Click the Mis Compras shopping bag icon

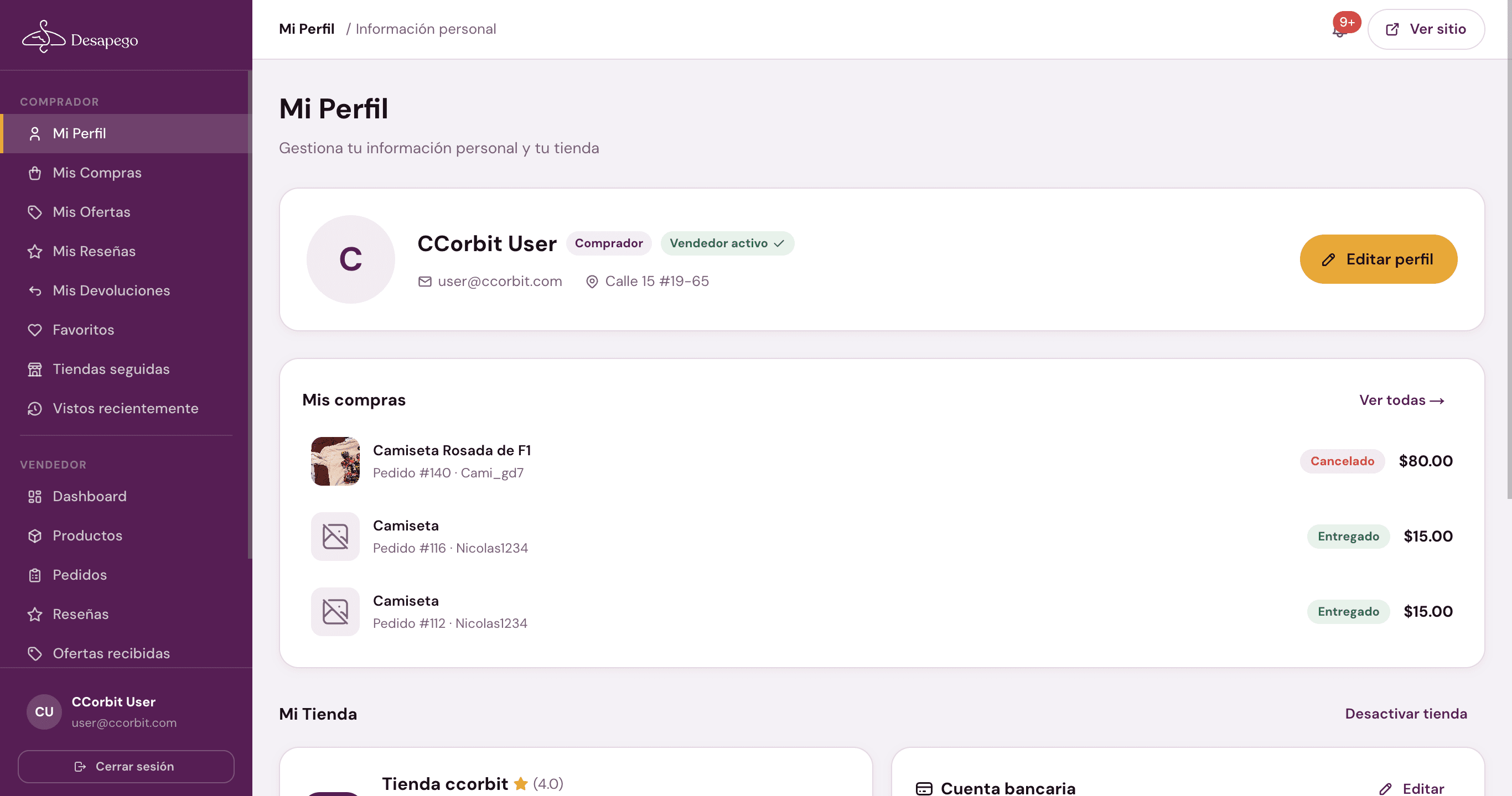[35, 173]
